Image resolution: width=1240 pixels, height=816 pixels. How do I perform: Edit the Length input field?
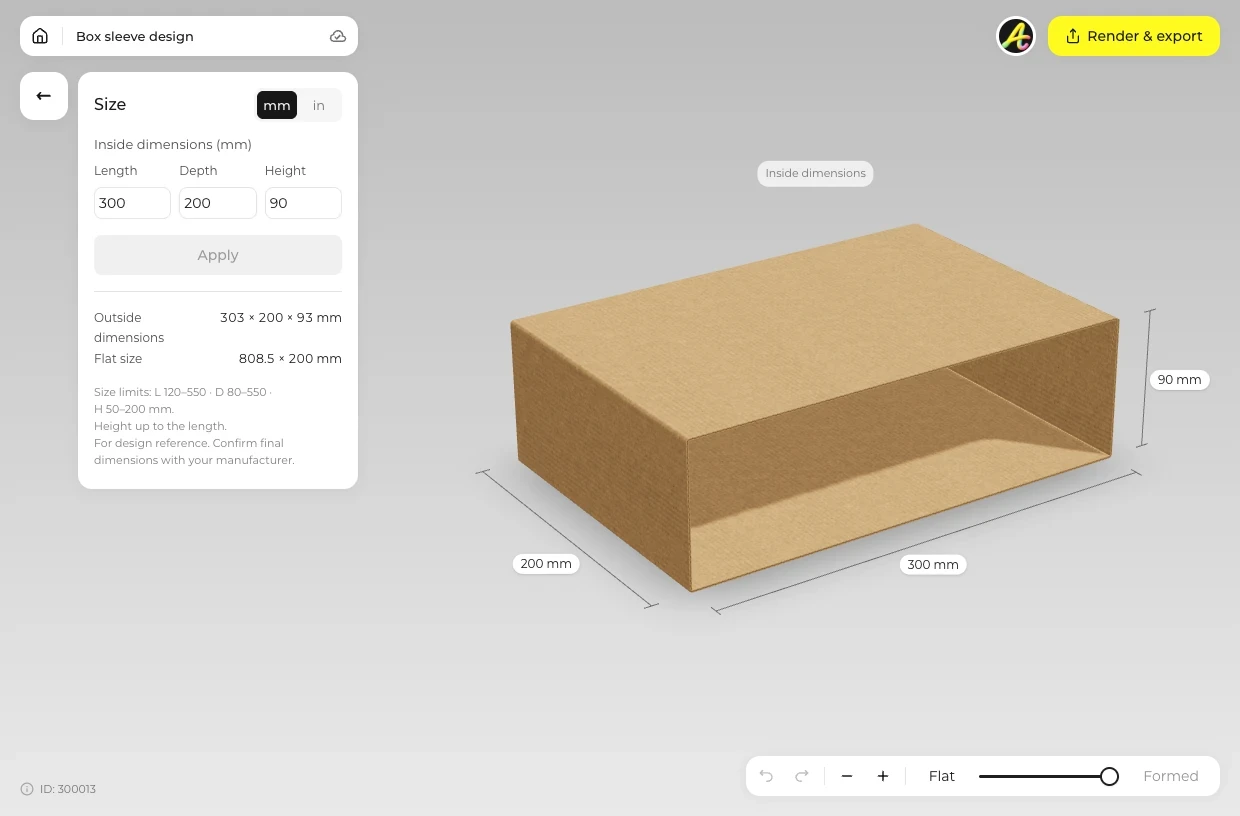tap(132, 203)
